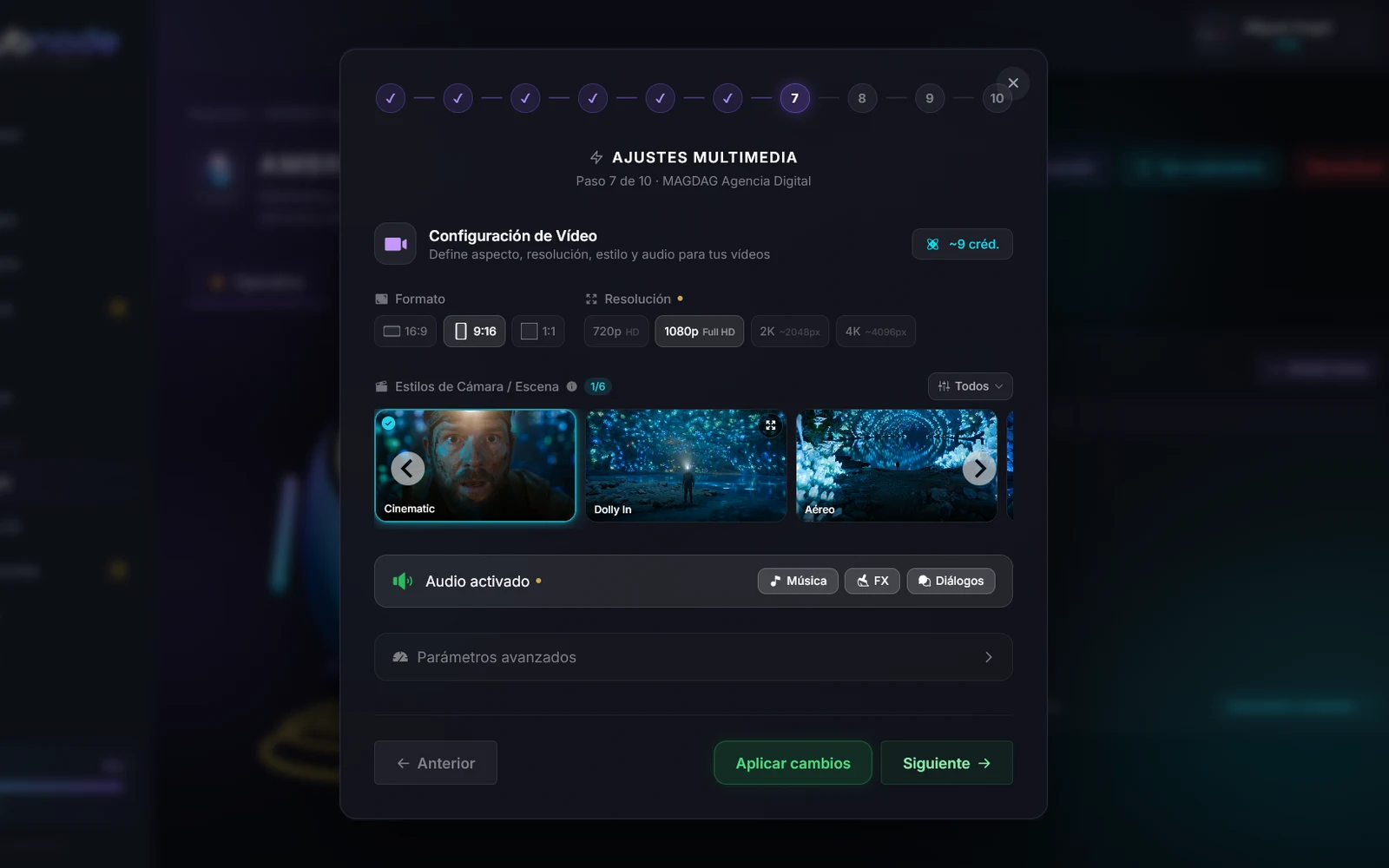Viewport: 1389px width, 868px height.
Task: Click the 1/6 styles counter badge
Action: pos(597,386)
